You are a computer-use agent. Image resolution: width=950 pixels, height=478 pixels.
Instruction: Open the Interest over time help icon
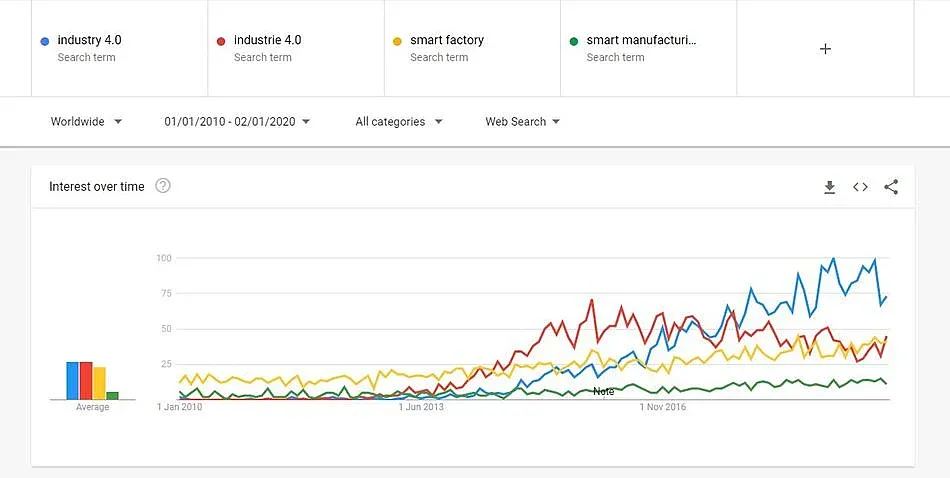(x=163, y=186)
